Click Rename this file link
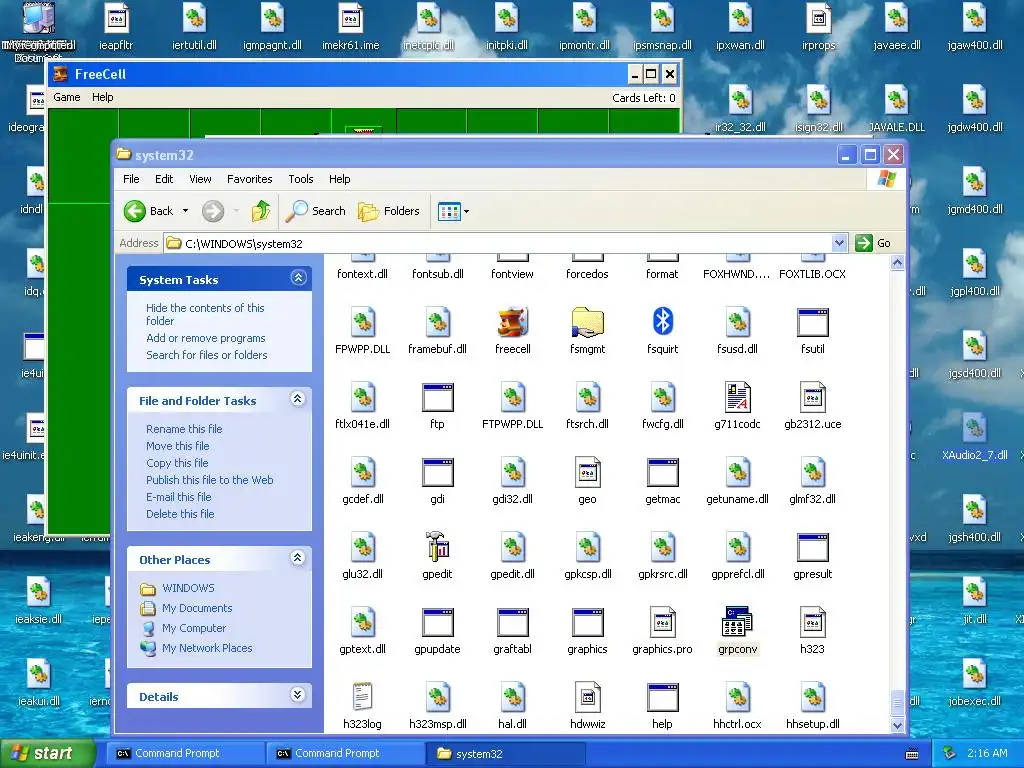1024x768 pixels. point(184,429)
